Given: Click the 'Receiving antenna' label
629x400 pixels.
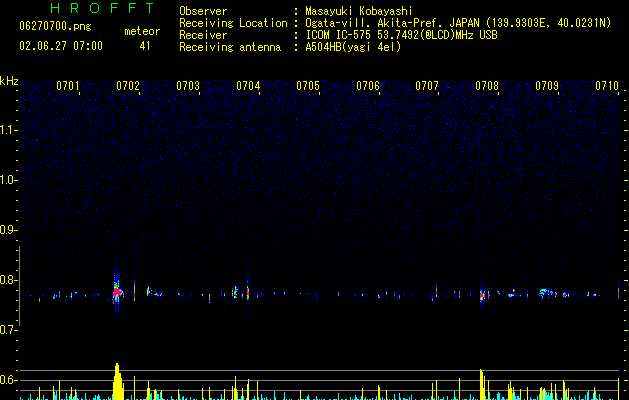Looking at the screenshot, I should 230,47.
